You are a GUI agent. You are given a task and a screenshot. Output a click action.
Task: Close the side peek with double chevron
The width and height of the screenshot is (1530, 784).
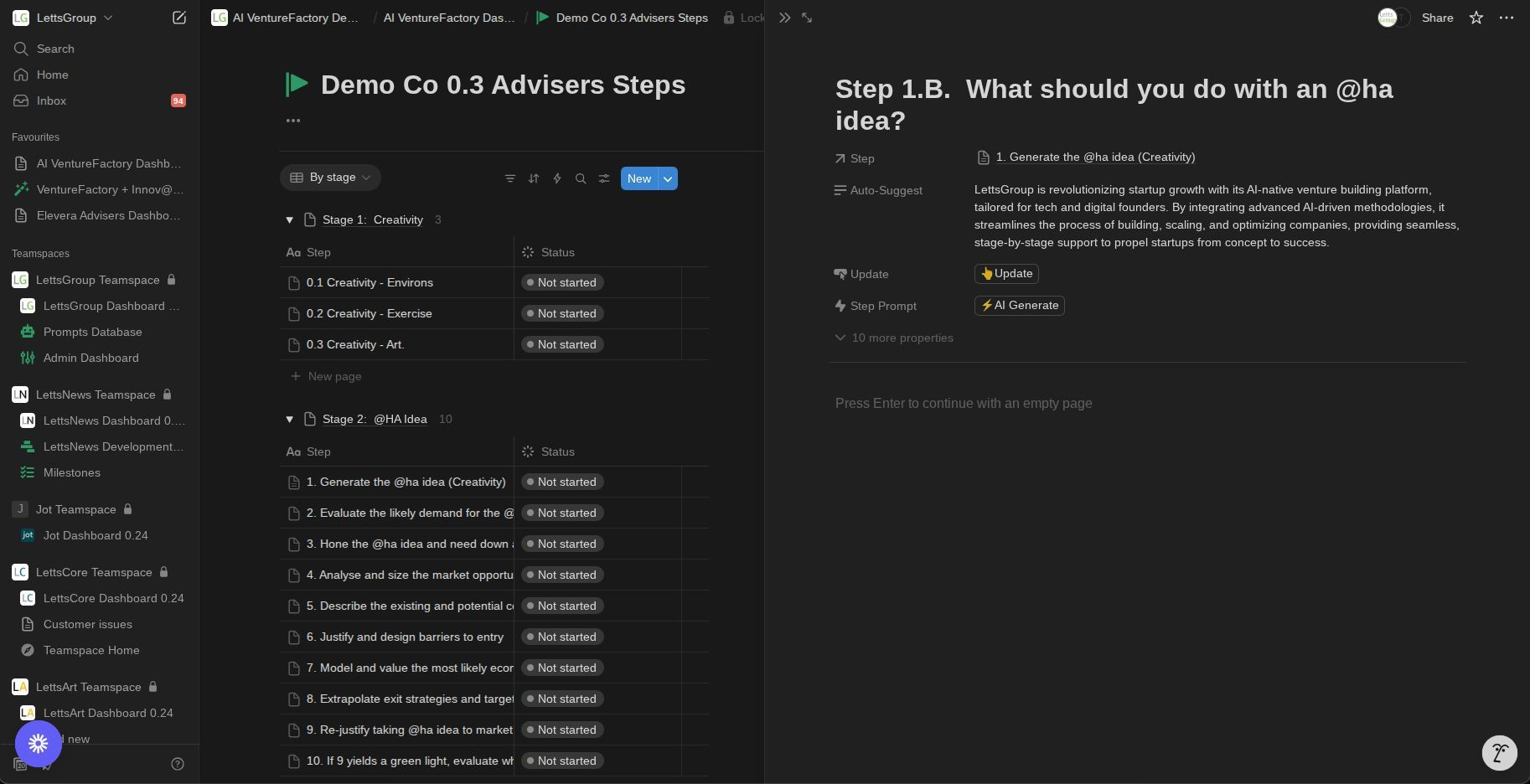coord(784,18)
